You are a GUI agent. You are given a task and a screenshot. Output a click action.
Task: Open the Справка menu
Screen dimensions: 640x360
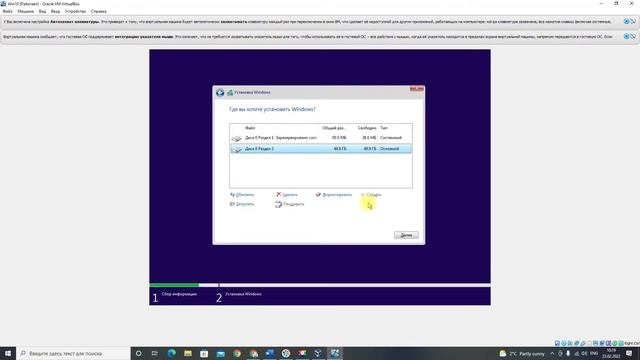99,11
